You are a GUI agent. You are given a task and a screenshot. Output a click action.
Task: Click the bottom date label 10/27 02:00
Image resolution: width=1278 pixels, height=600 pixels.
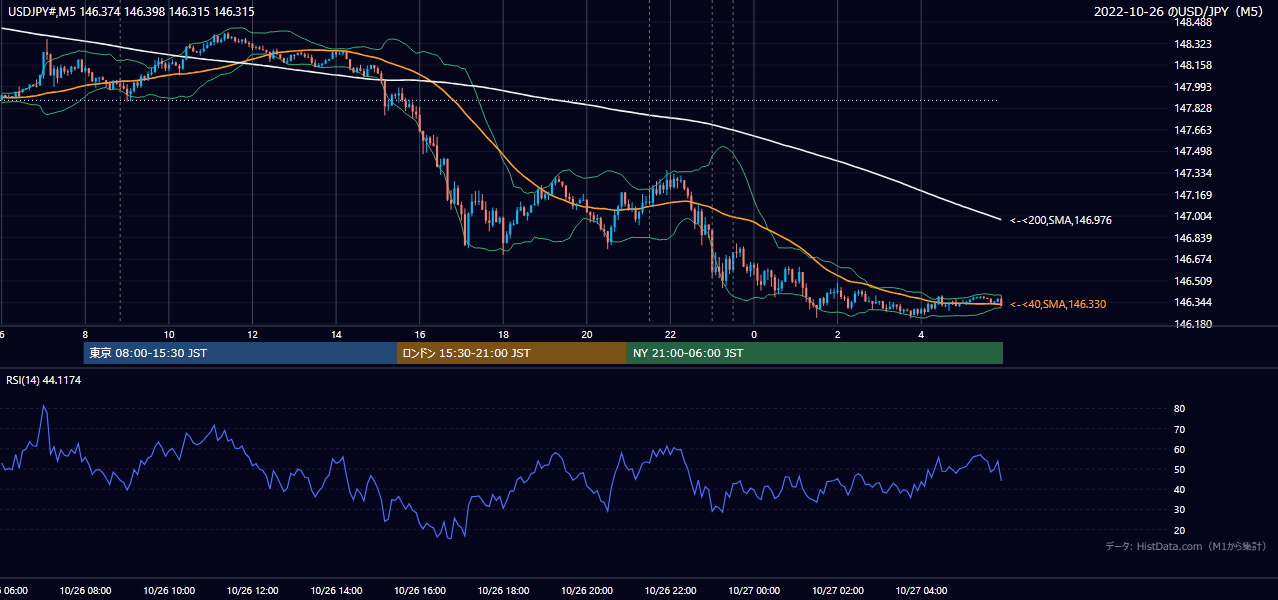point(838,590)
